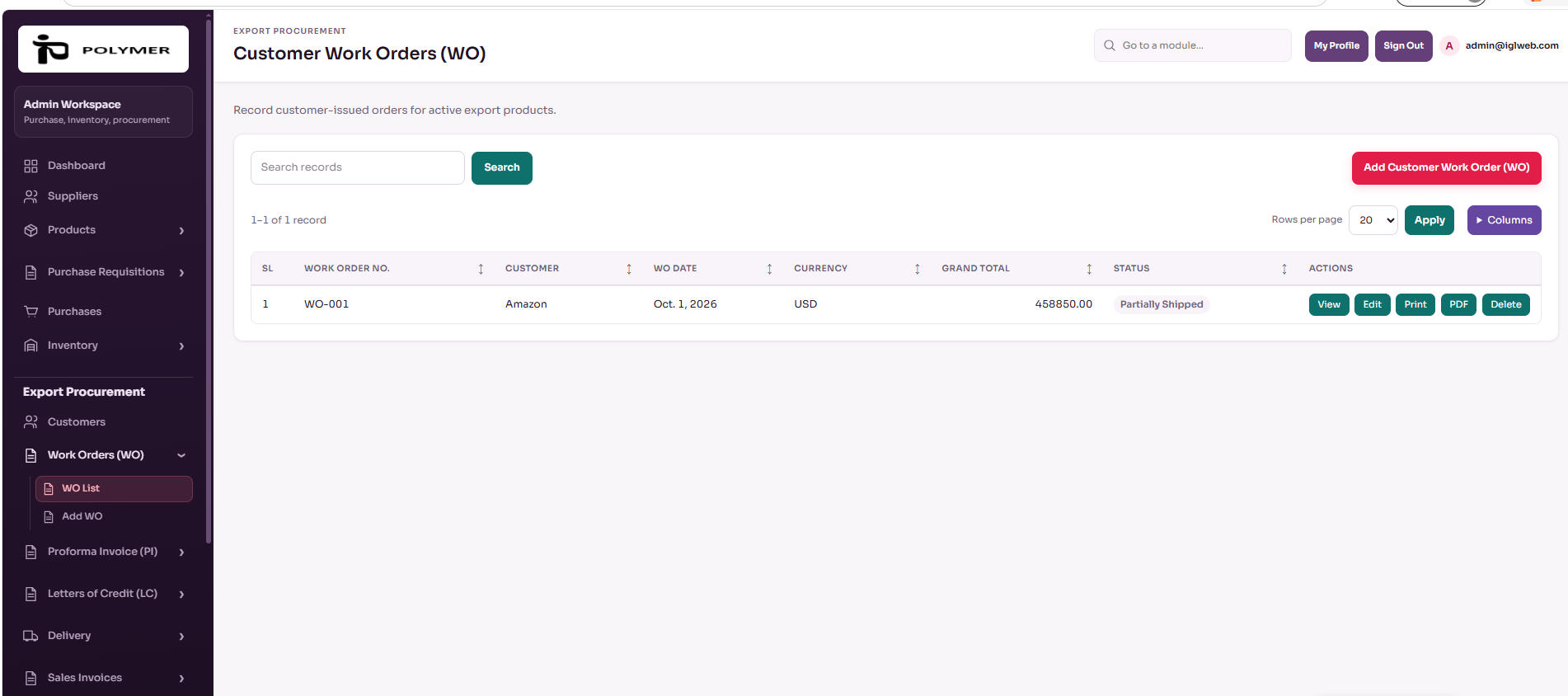The image size is (1568, 696).
Task: Click the Sign Out button
Action: click(1404, 46)
